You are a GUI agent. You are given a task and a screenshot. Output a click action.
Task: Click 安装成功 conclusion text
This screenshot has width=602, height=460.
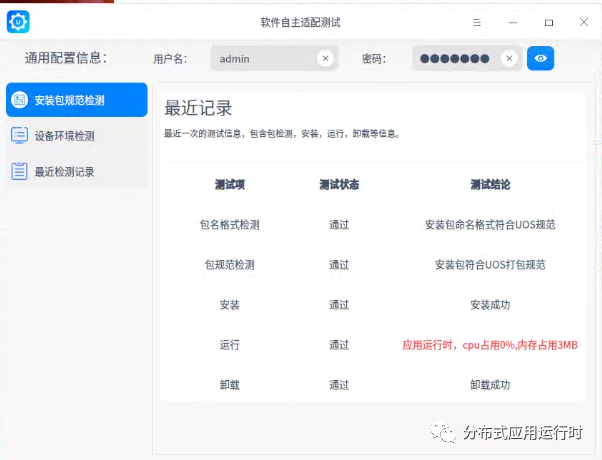pyautogui.click(x=490, y=305)
